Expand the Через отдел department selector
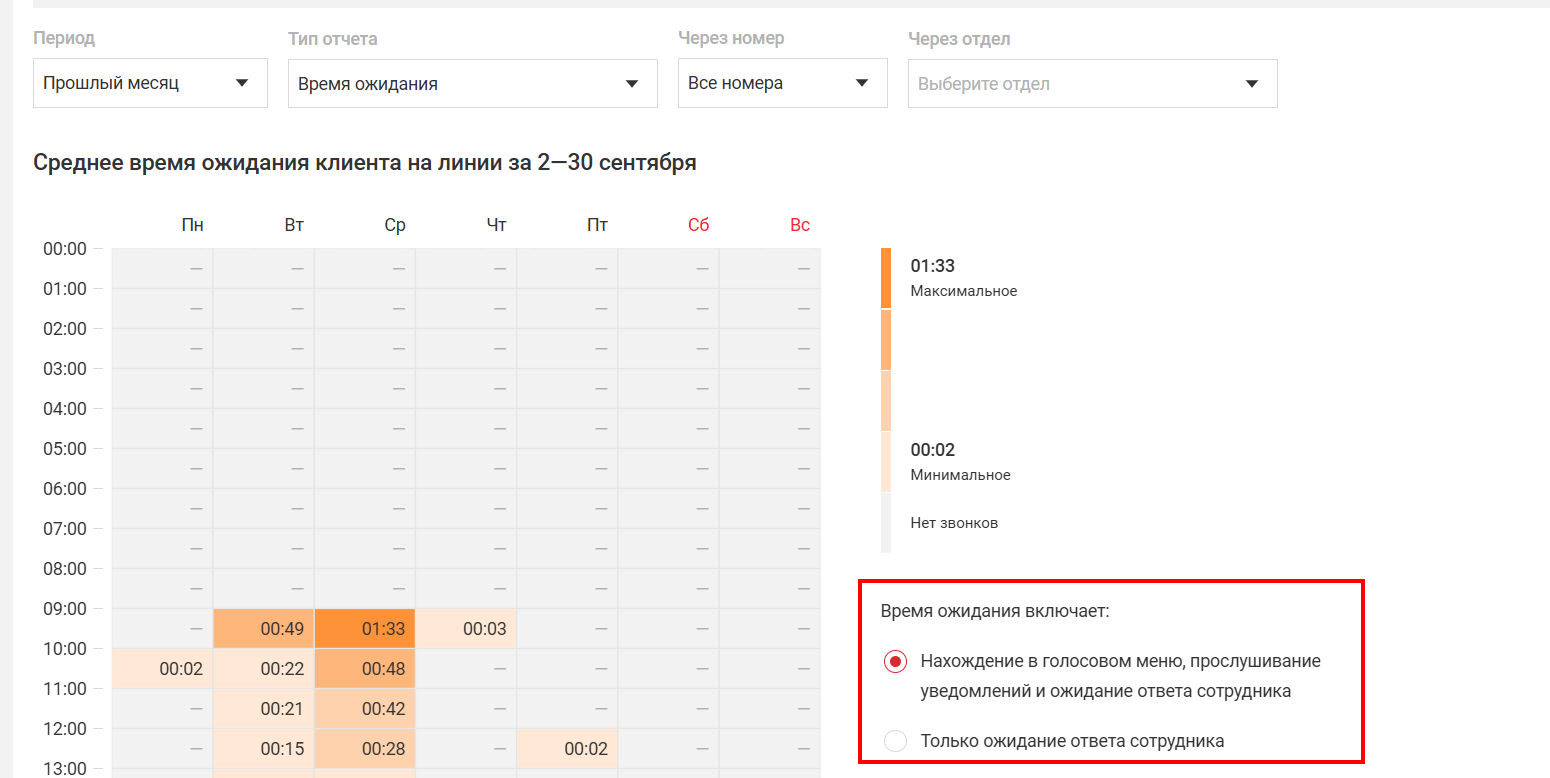 click(1092, 84)
